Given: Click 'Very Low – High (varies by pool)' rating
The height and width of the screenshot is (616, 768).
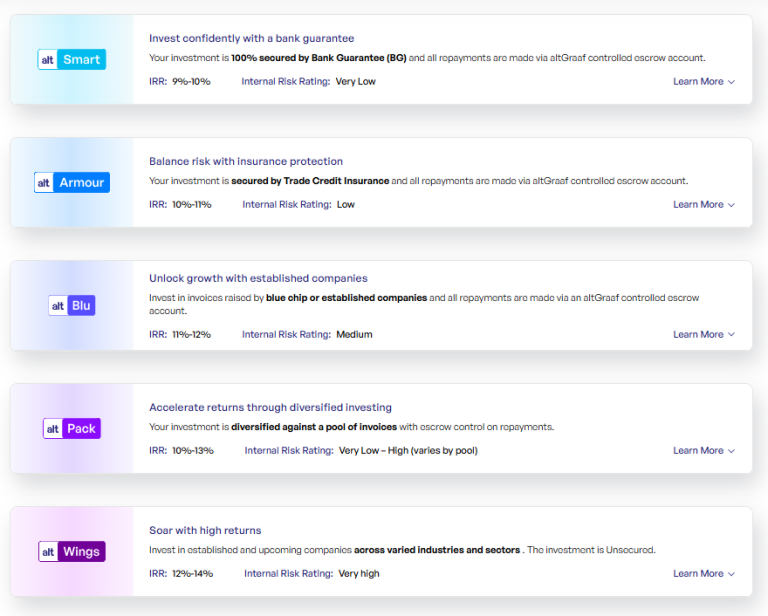Looking at the screenshot, I should click(x=408, y=450).
